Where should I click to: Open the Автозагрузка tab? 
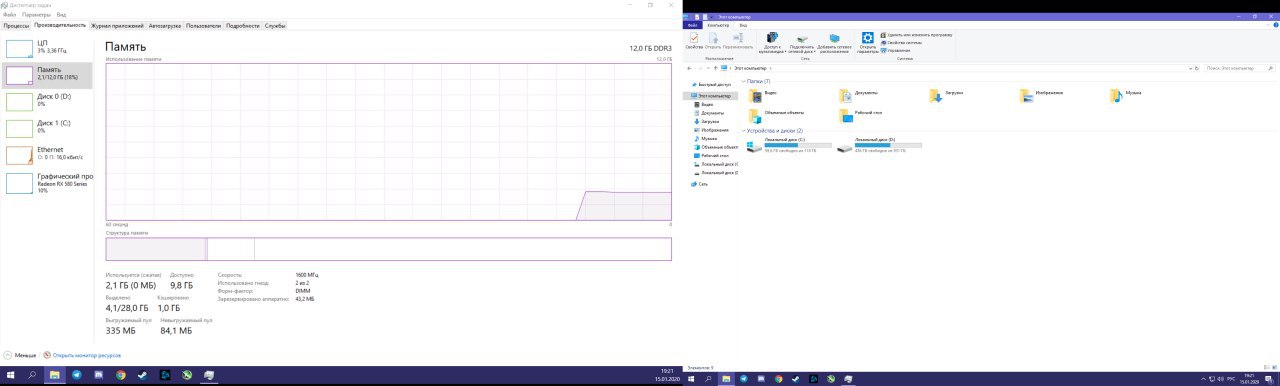[164, 25]
